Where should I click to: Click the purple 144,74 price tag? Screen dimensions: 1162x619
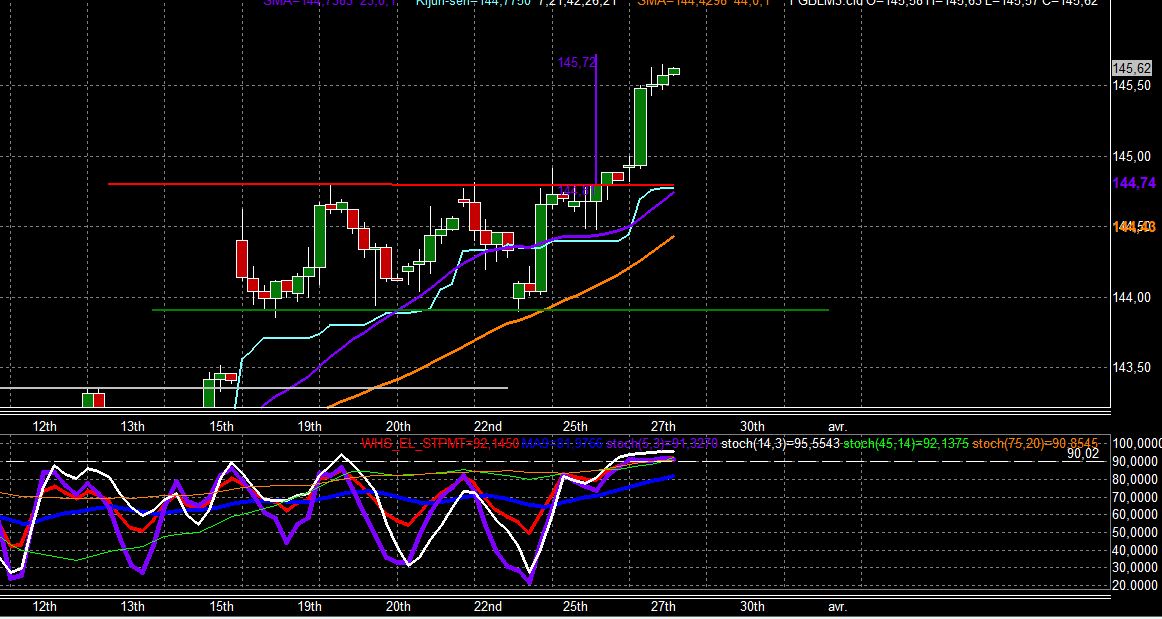click(x=1132, y=183)
